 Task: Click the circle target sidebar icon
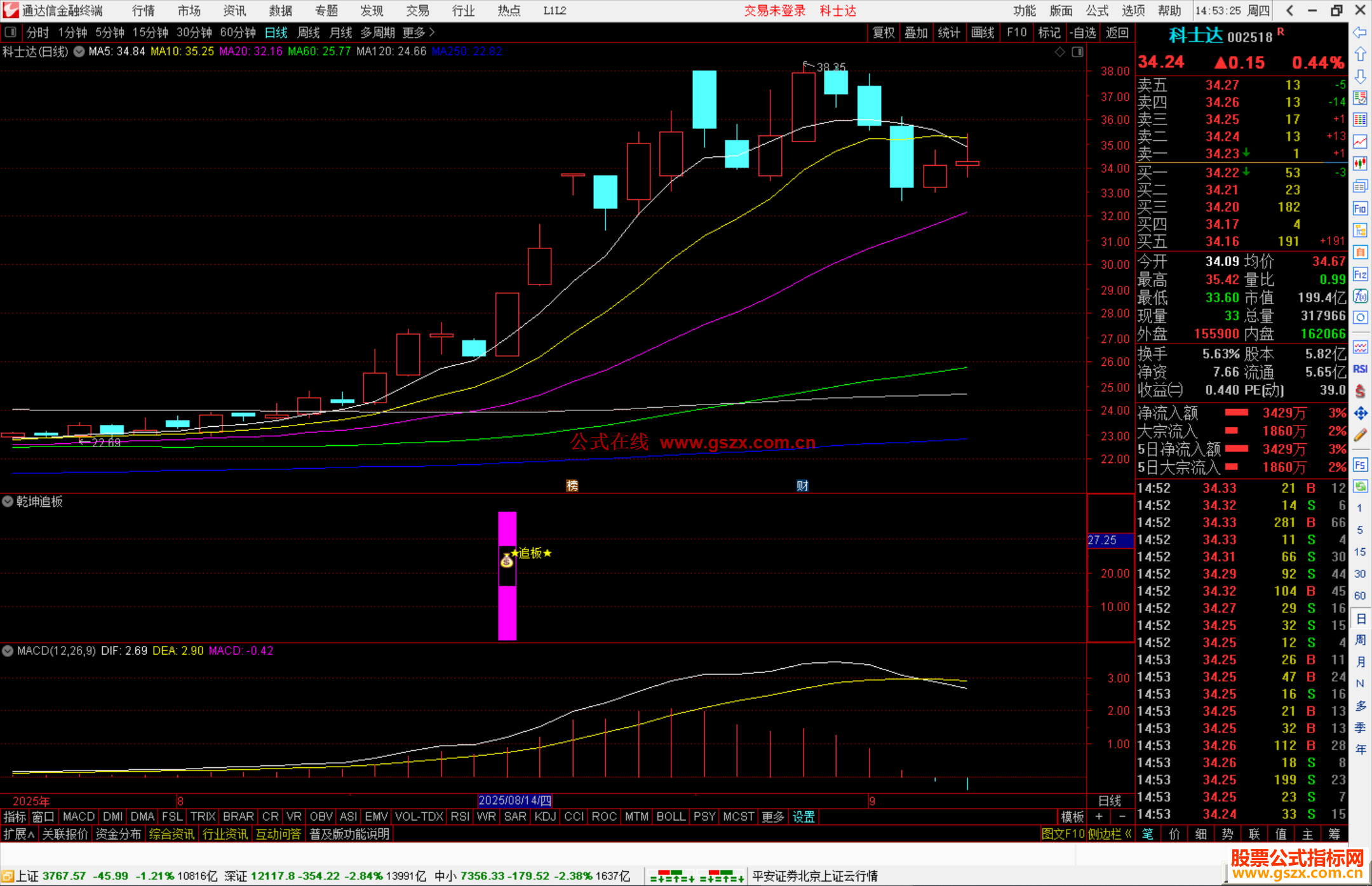point(1360,318)
